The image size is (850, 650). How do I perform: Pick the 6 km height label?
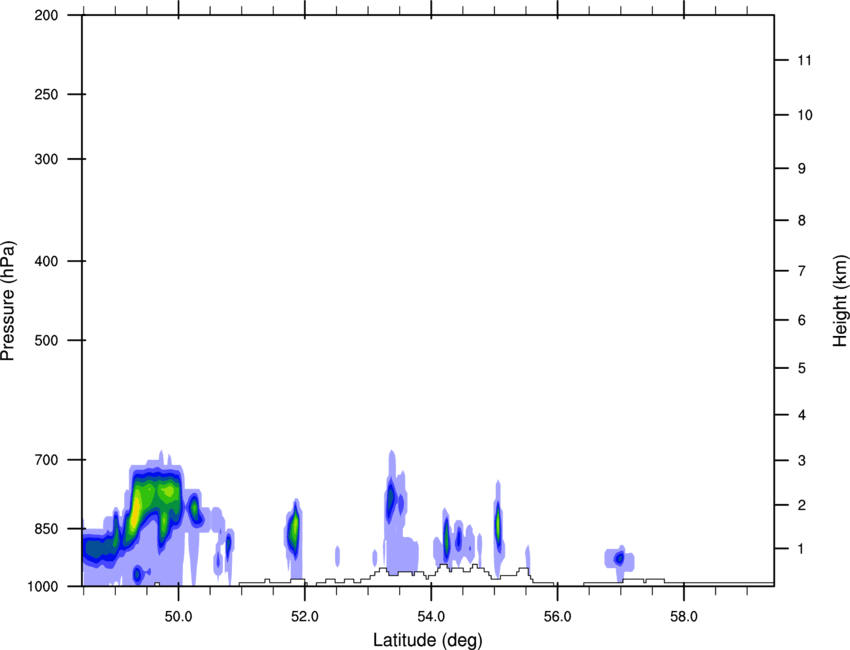pos(802,320)
